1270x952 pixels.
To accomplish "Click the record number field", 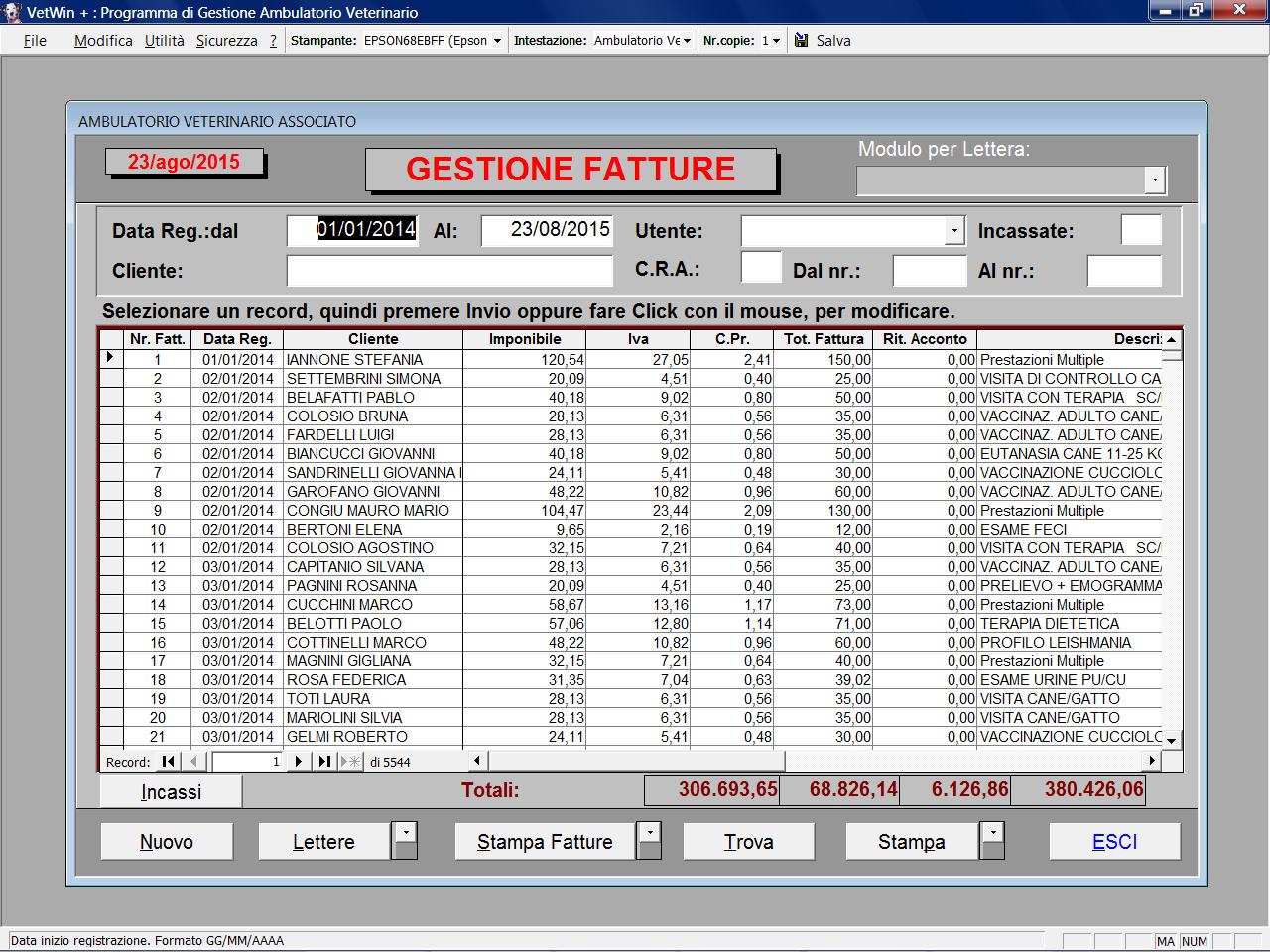I will 248,762.
